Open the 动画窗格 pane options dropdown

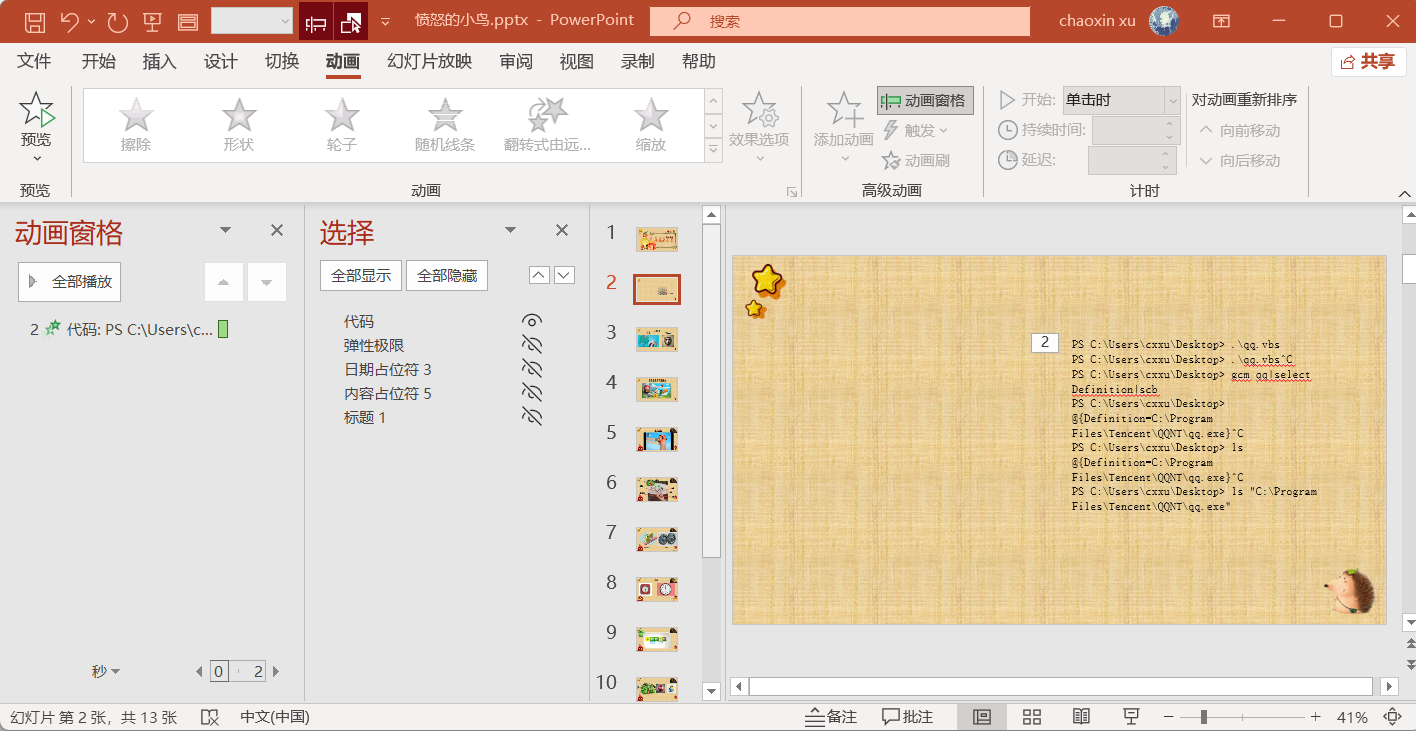tap(225, 230)
